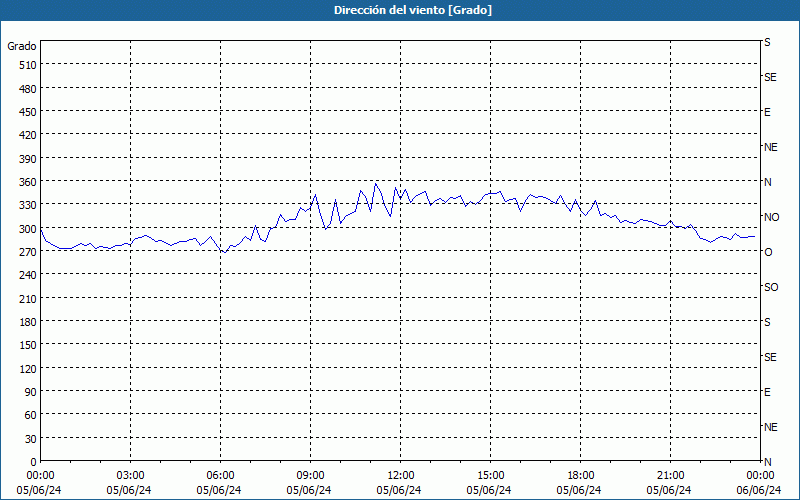Click the "SE" compass label level with 480
The height and width of the screenshot is (500, 800).
pyautogui.click(x=770, y=77)
